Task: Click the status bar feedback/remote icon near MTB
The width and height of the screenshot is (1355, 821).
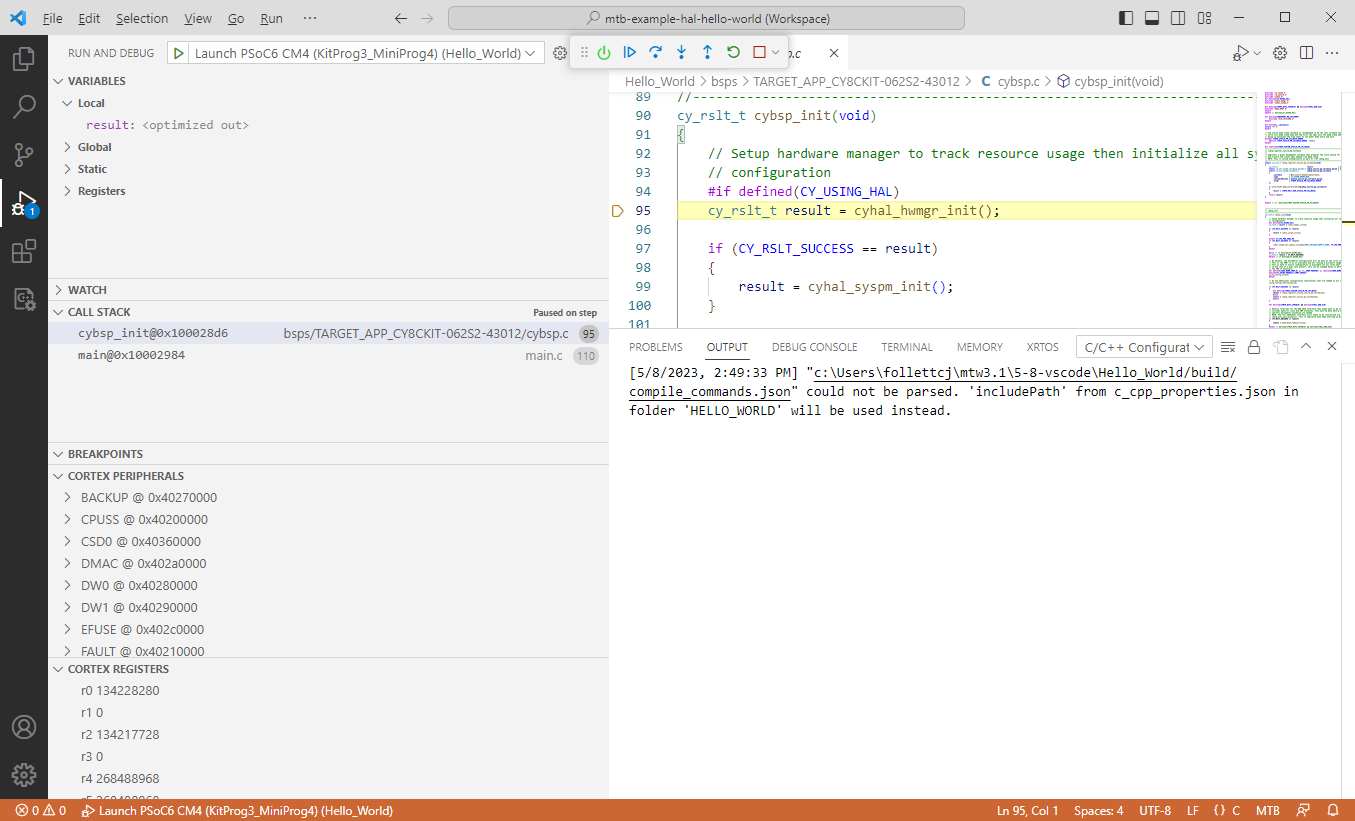Action: pyautogui.click(x=1303, y=811)
